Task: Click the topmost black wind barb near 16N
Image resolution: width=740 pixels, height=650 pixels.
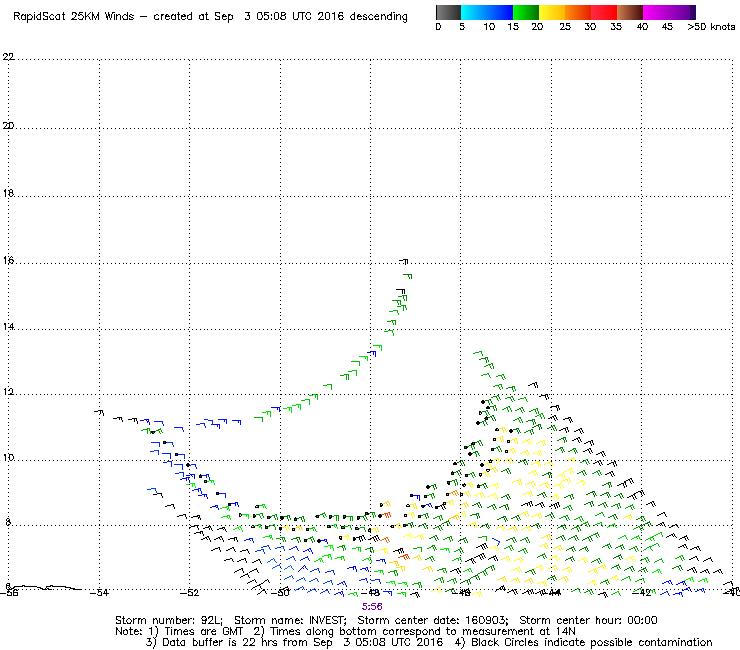Action: 404,261
